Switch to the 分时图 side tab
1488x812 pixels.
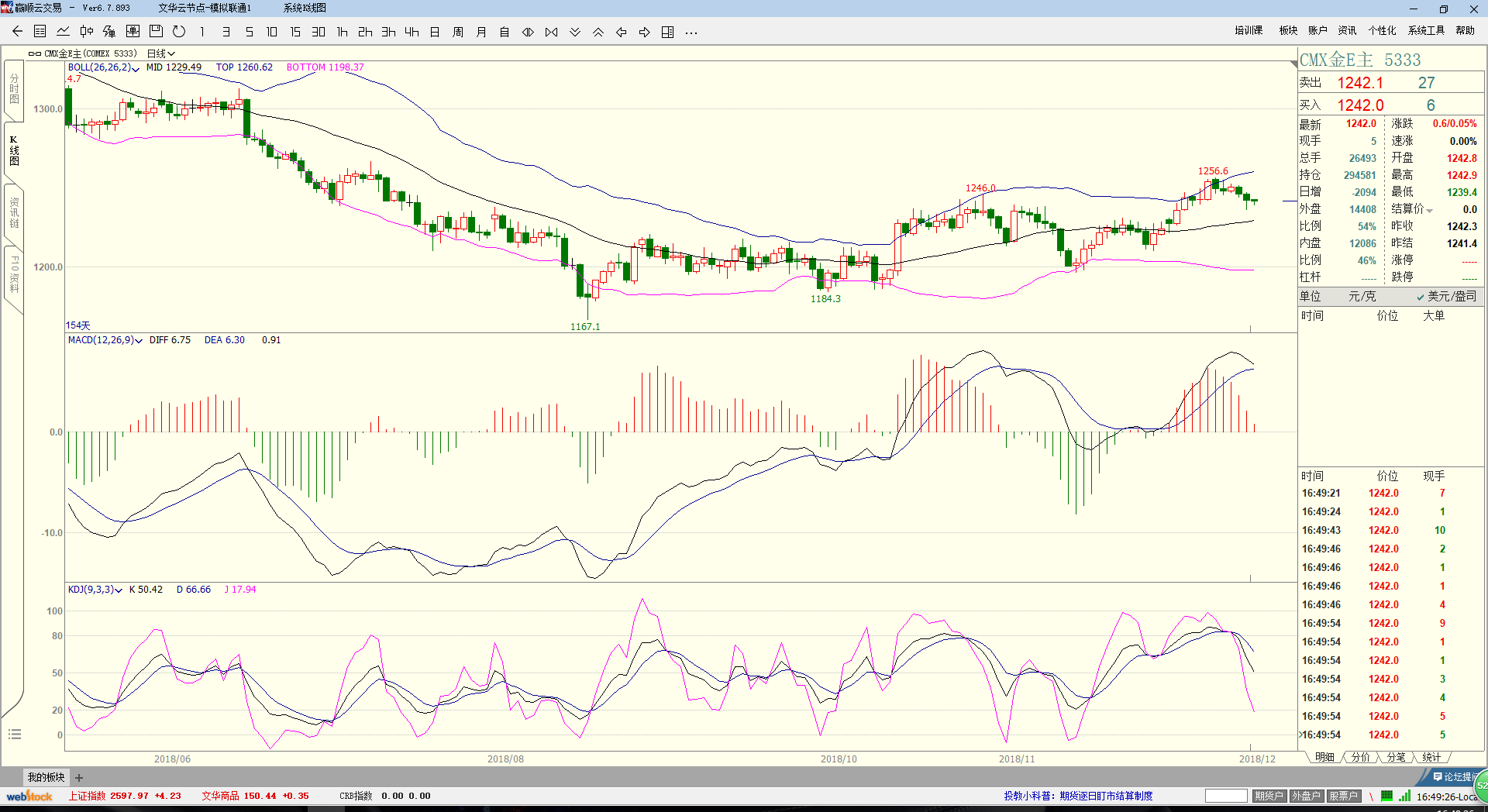click(14, 89)
